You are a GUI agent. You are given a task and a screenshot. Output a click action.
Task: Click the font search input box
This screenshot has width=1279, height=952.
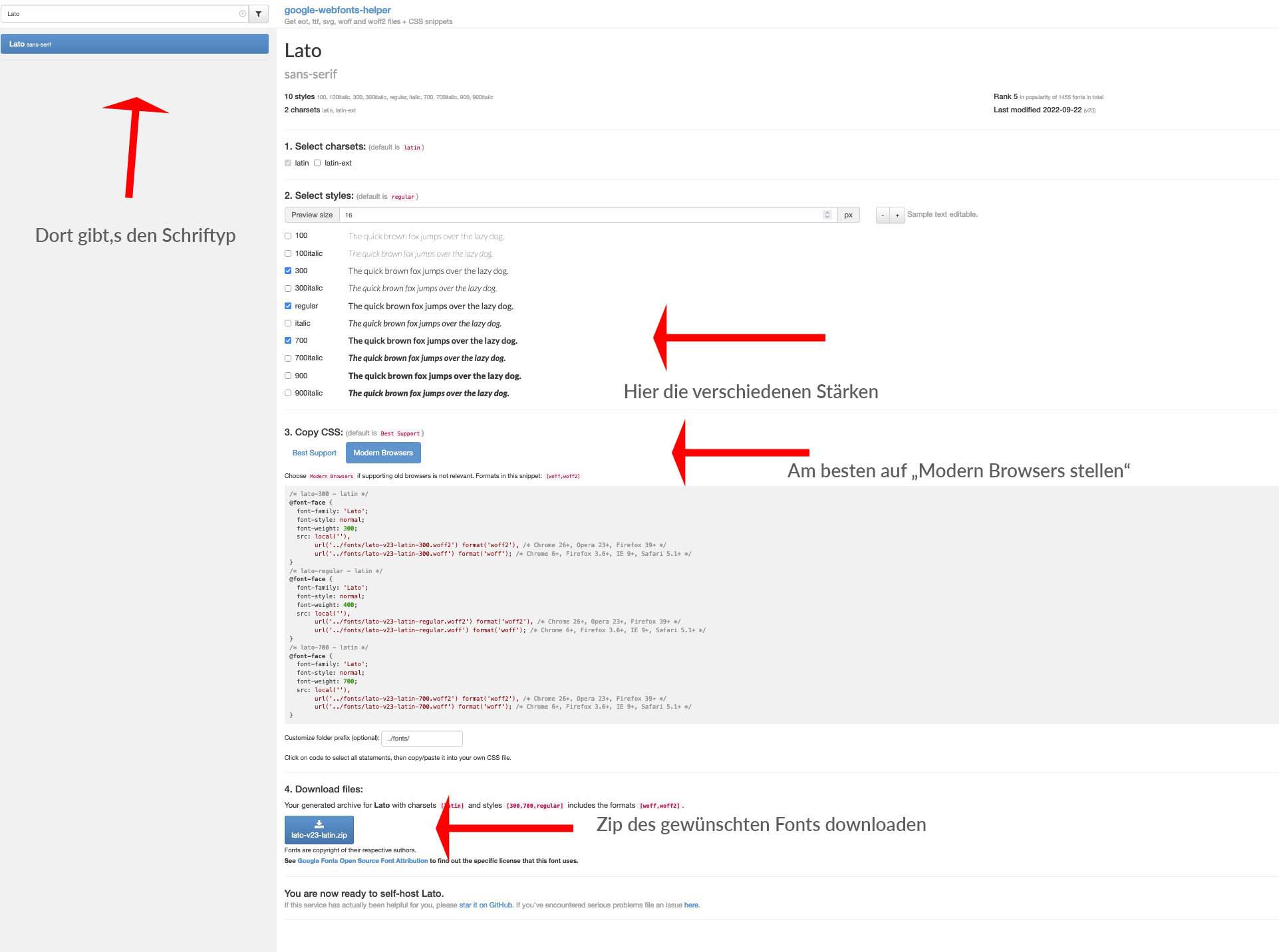pos(120,14)
